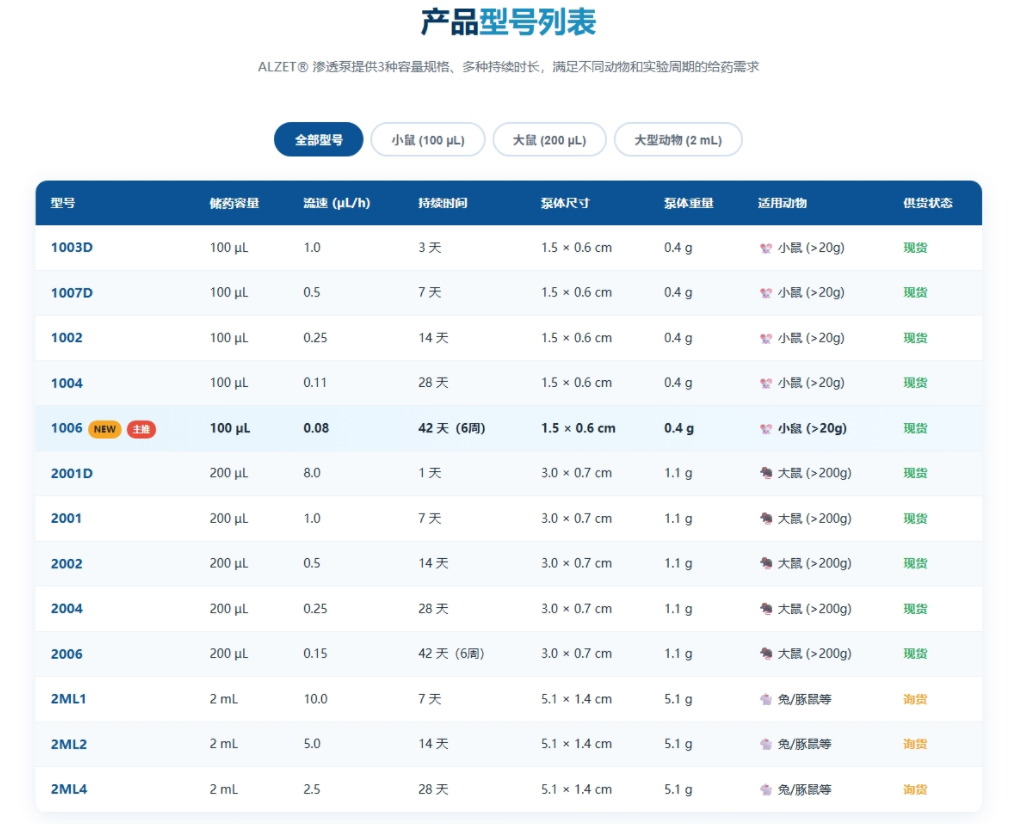Click the rabbit icon in the 2ML1 row
Viewport: 1024px width, 824px height.
click(x=766, y=698)
